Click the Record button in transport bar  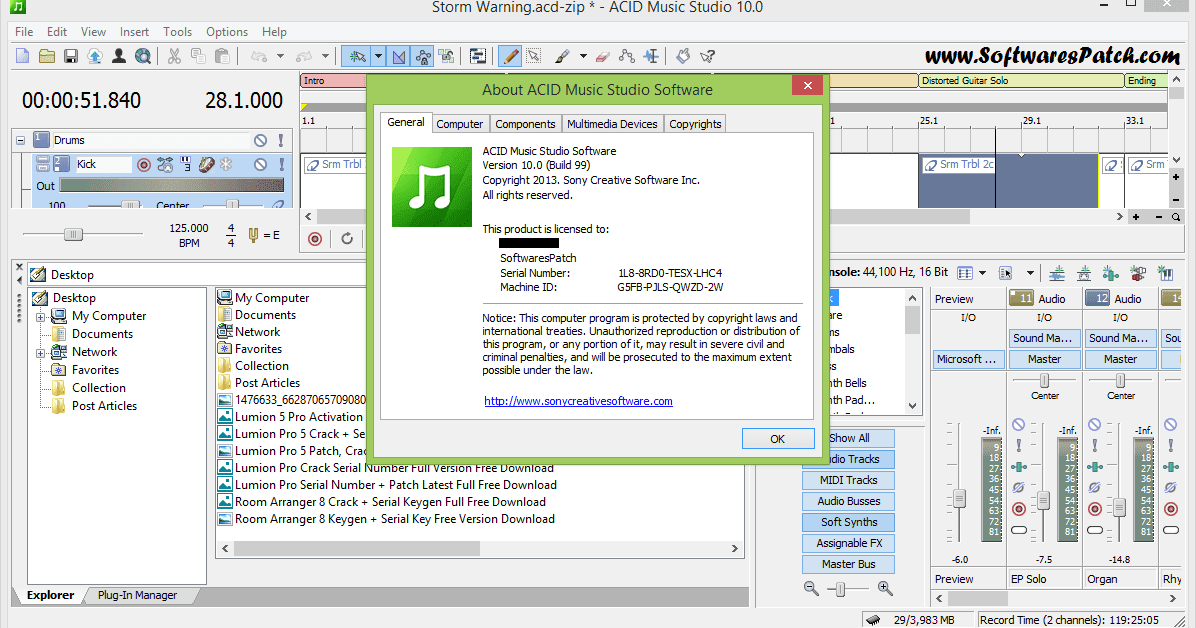click(315, 239)
